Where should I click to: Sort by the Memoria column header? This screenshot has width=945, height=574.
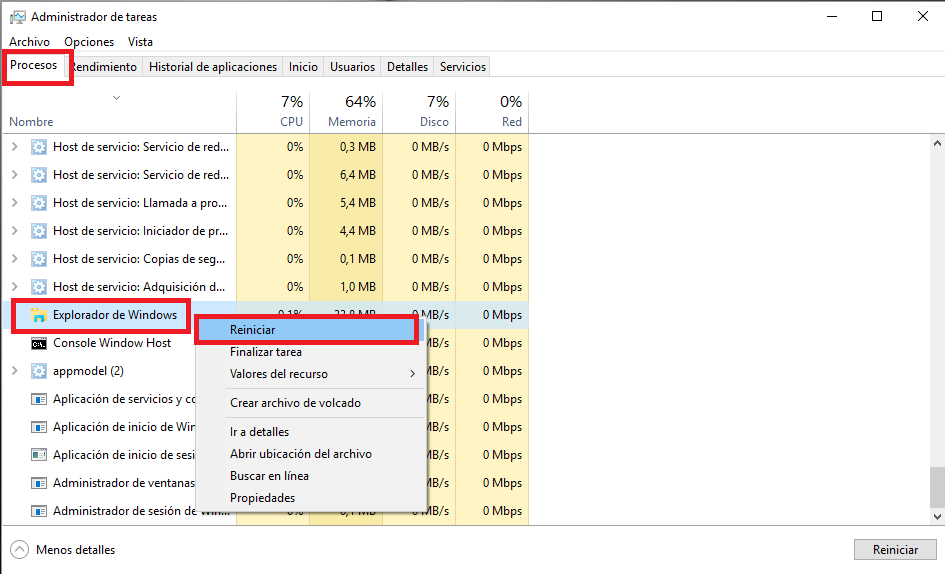pos(347,112)
